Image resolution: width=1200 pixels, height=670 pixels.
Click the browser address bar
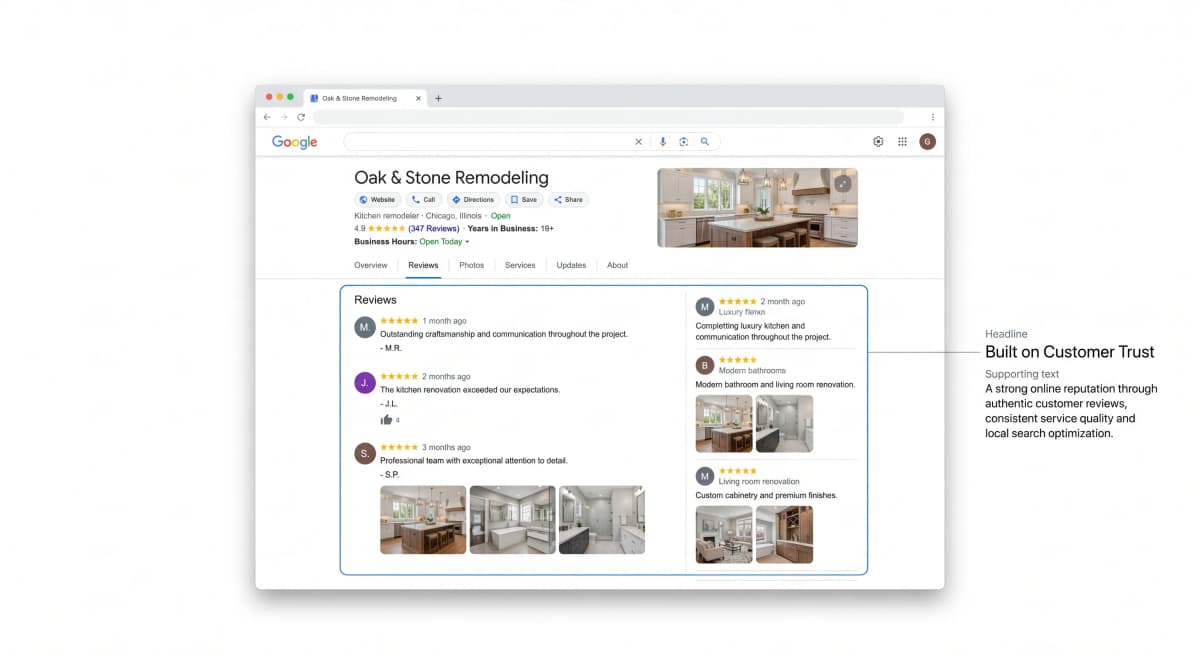tap(608, 117)
